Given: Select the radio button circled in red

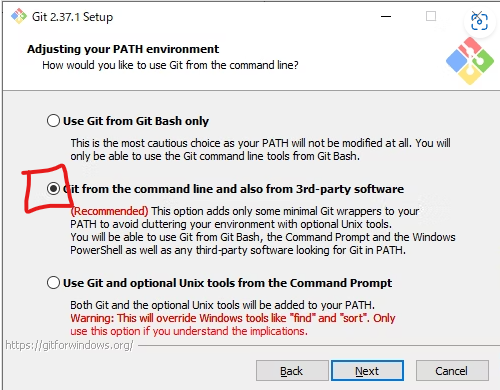Looking at the screenshot, I should point(53,189).
